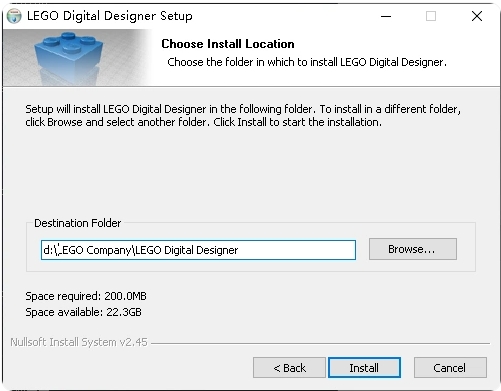Viewport: 501px width, 391px height.
Task: Click the setup globe icon in title bar
Action: coord(14,16)
